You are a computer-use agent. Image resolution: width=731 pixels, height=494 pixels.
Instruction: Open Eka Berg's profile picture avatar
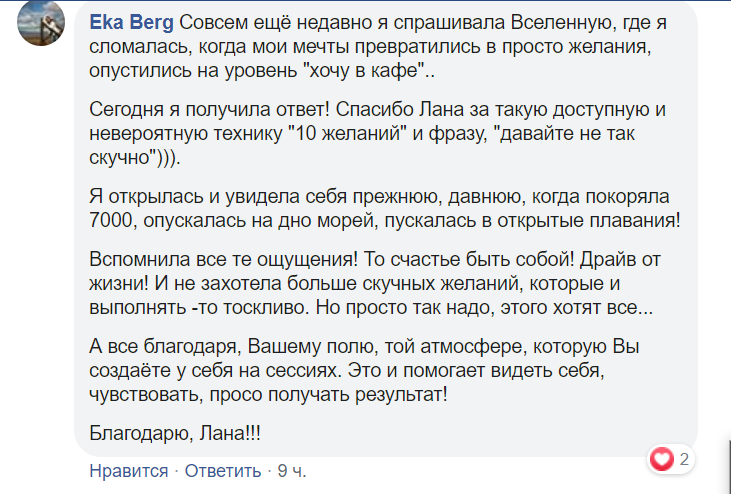41,22
